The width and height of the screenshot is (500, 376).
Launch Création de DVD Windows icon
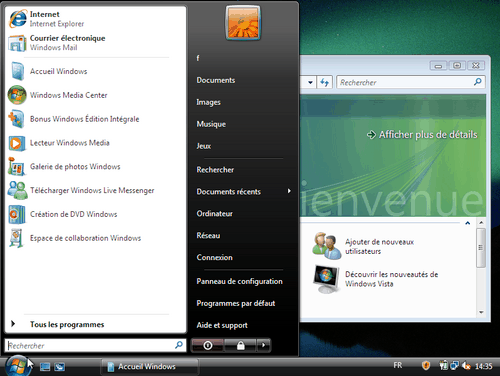tap(17, 214)
